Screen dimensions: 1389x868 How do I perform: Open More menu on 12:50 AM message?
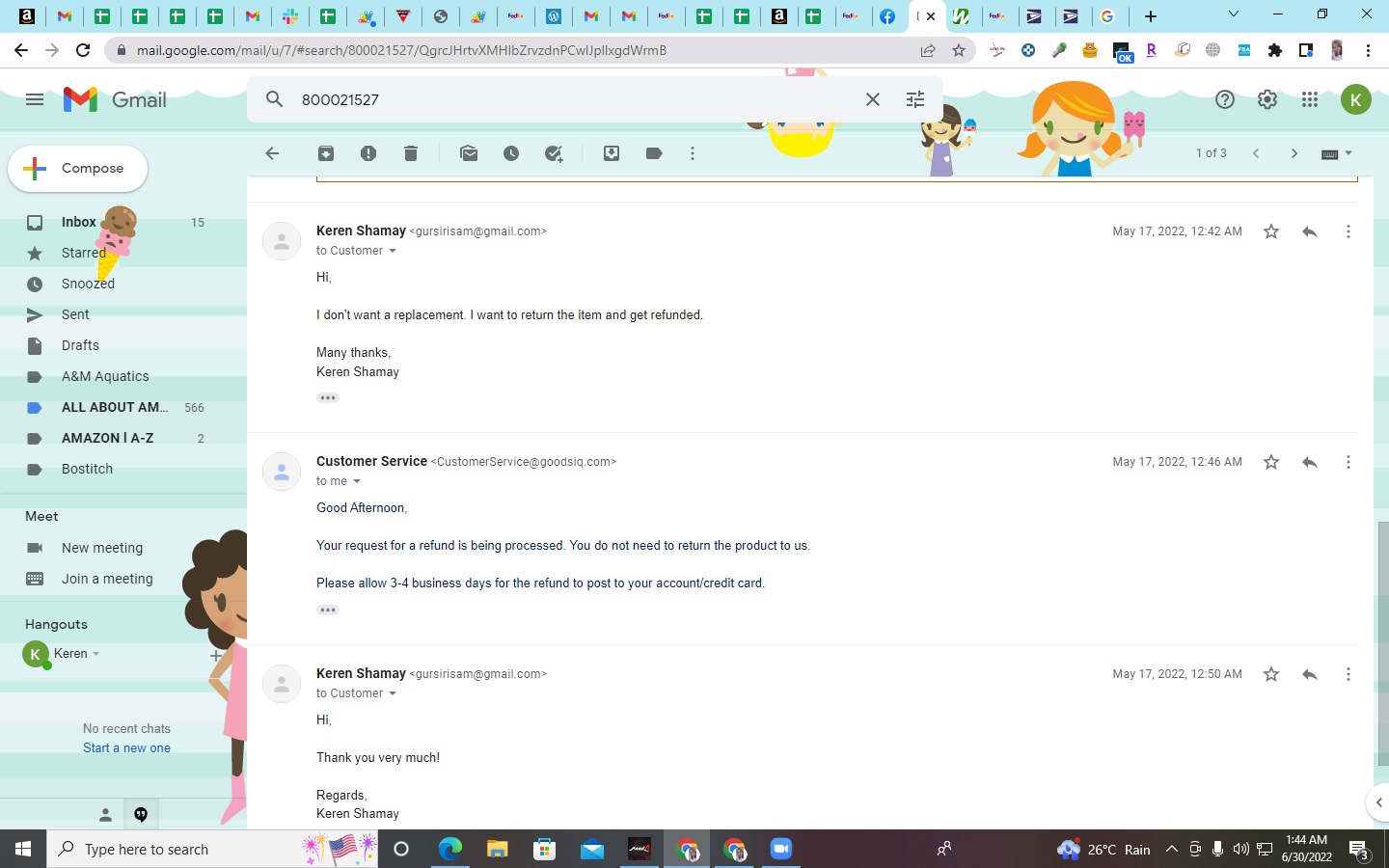[x=1348, y=674]
